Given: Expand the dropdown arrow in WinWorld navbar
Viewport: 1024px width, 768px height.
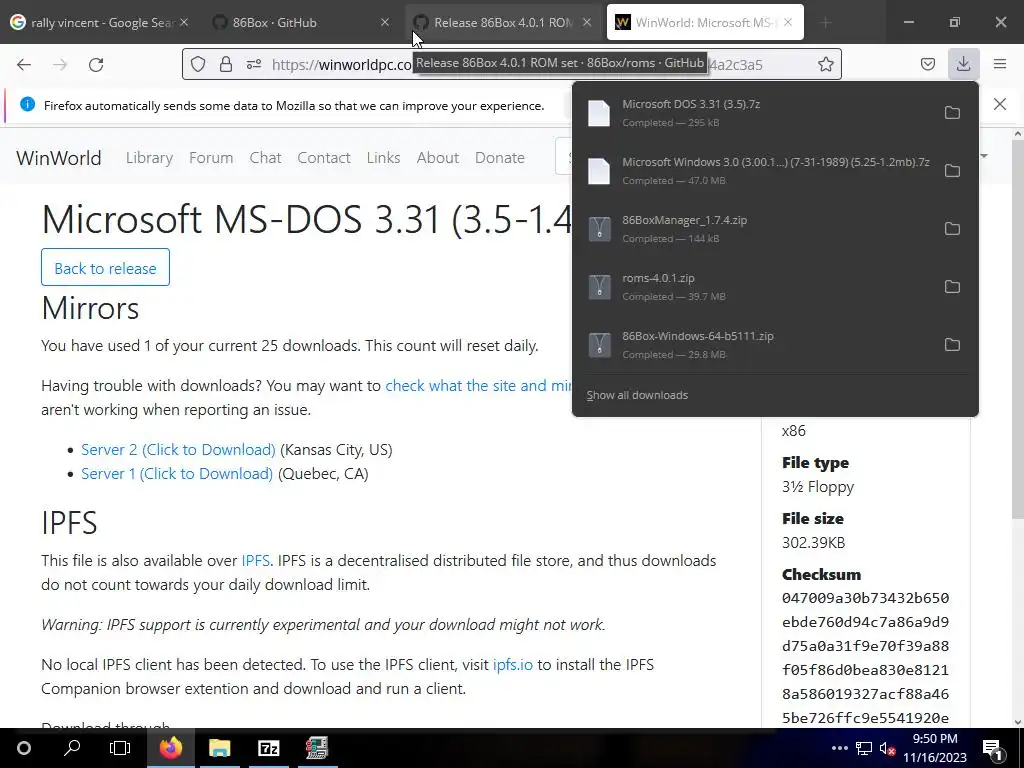Looking at the screenshot, I should pyautogui.click(x=984, y=156).
